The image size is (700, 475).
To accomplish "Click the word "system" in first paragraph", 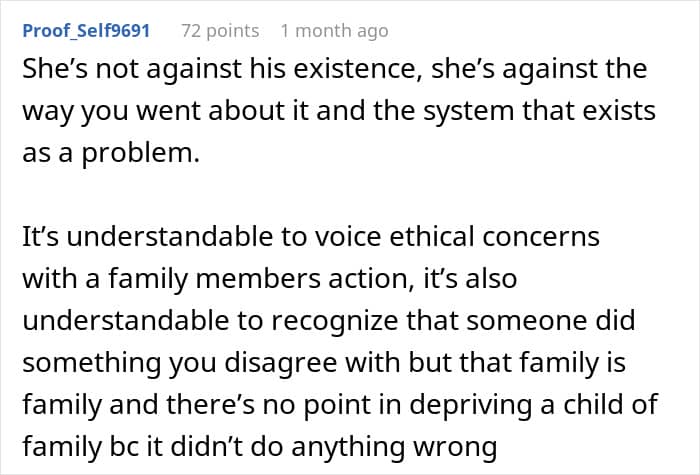I will [x=469, y=112].
